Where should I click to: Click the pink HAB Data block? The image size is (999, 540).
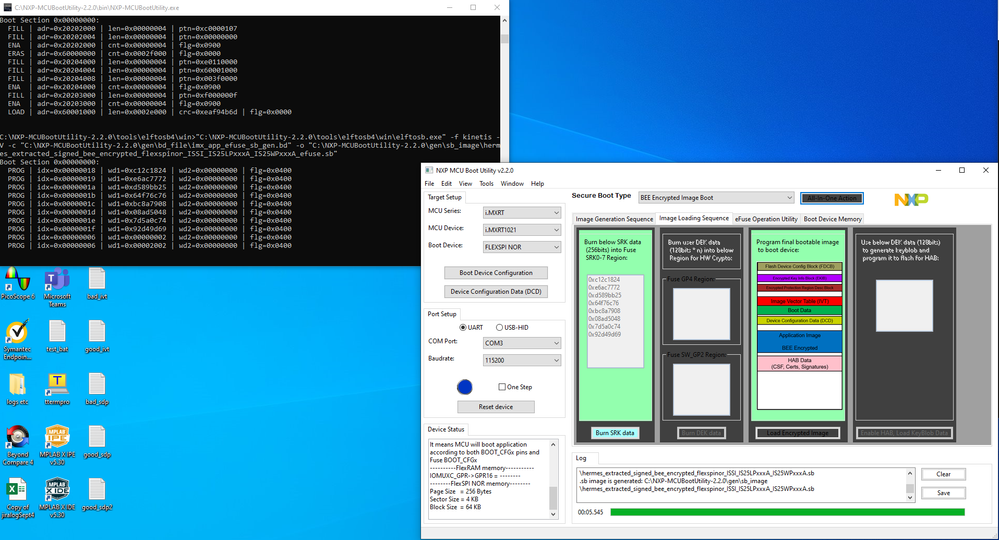[x=800, y=364]
